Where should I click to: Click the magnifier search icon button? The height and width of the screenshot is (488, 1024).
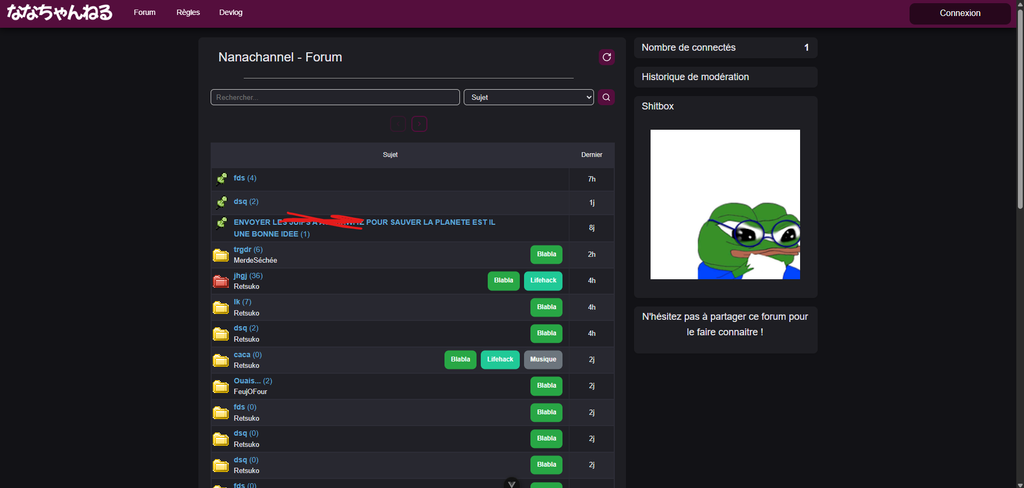click(606, 97)
